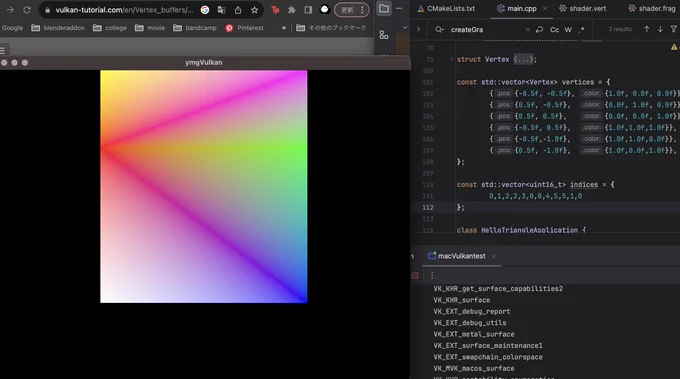Go to previous search occurrence
Screen dimensions: 680x379
click(x=647, y=29)
